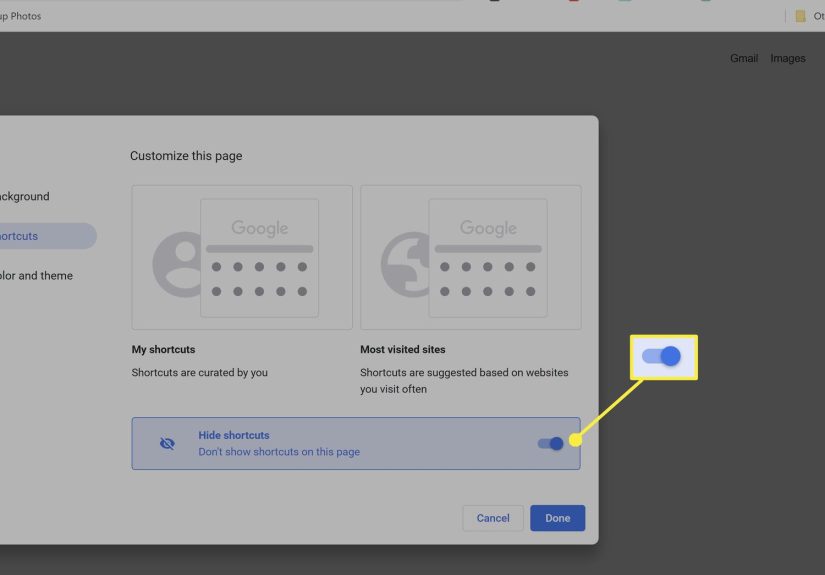Click "Shortcuts are curated by you" description

(x=199, y=372)
